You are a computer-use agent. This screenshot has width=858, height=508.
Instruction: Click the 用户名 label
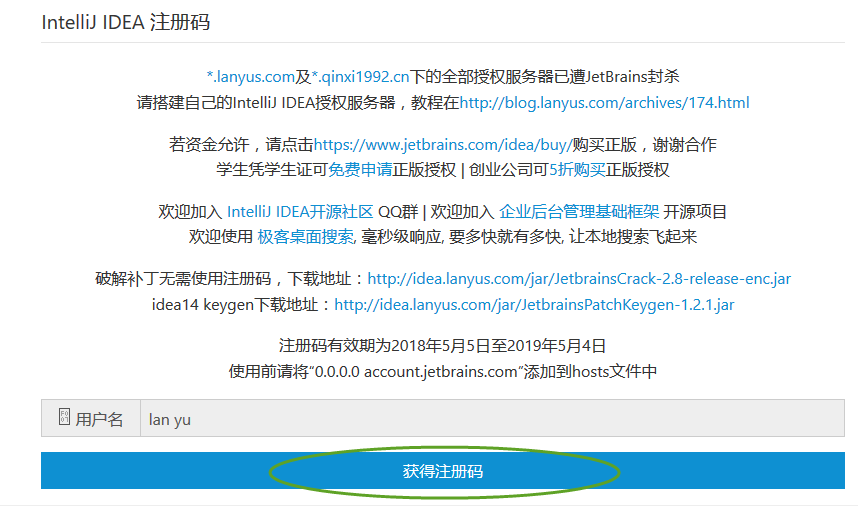[99, 419]
